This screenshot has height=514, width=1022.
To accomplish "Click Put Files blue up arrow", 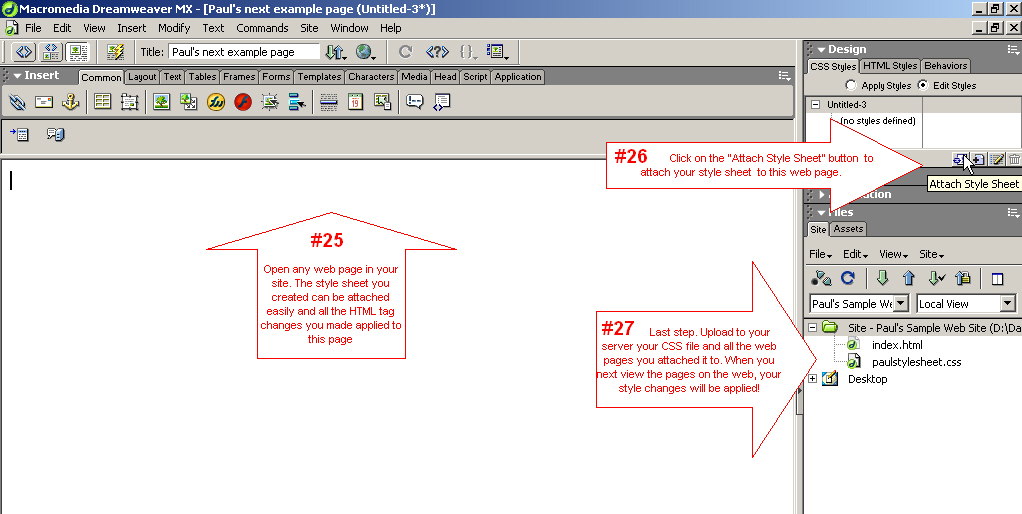I will click(909, 279).
